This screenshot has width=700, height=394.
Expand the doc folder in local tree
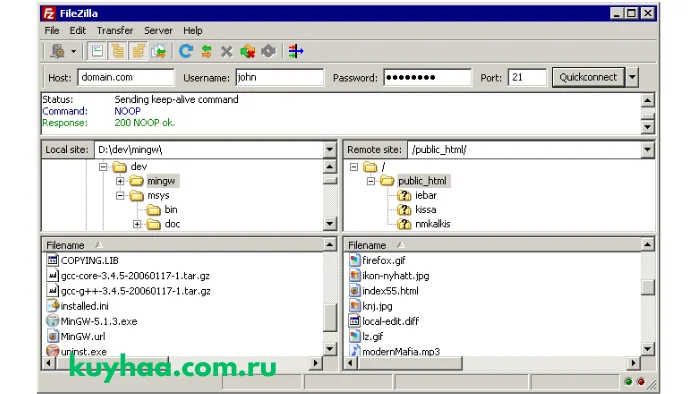coord(137,224)
